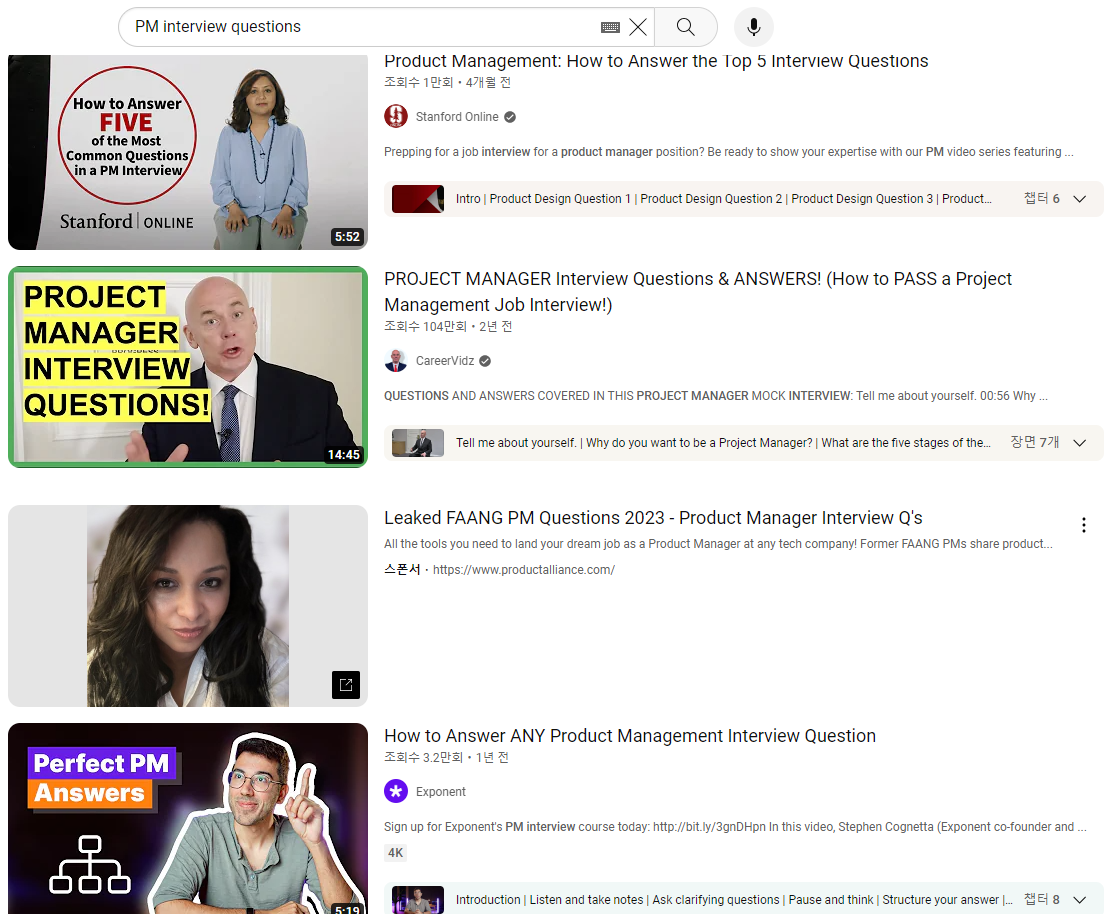Viewport: 1109px width, 914px height.
Task: Open the three-dot menu for Leaked FAANG ad
Action: [x=1084, y=525]
